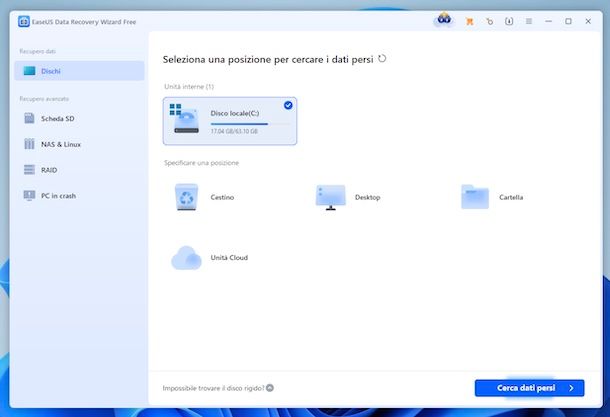Click the RAID stack icon

click(x=29, y=170)
